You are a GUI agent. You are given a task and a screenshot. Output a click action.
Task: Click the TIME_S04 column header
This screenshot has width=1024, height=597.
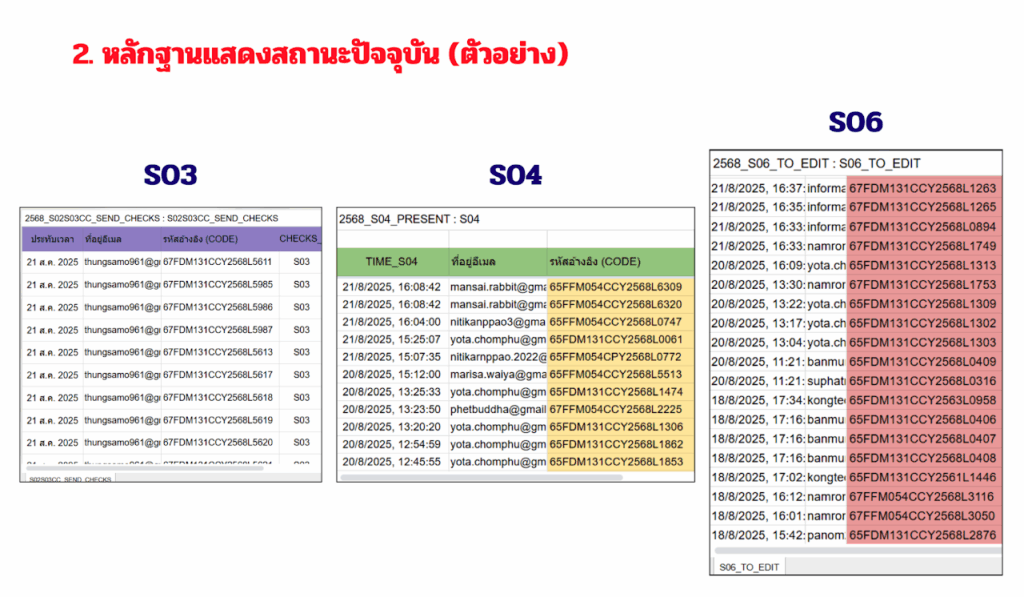391,261
